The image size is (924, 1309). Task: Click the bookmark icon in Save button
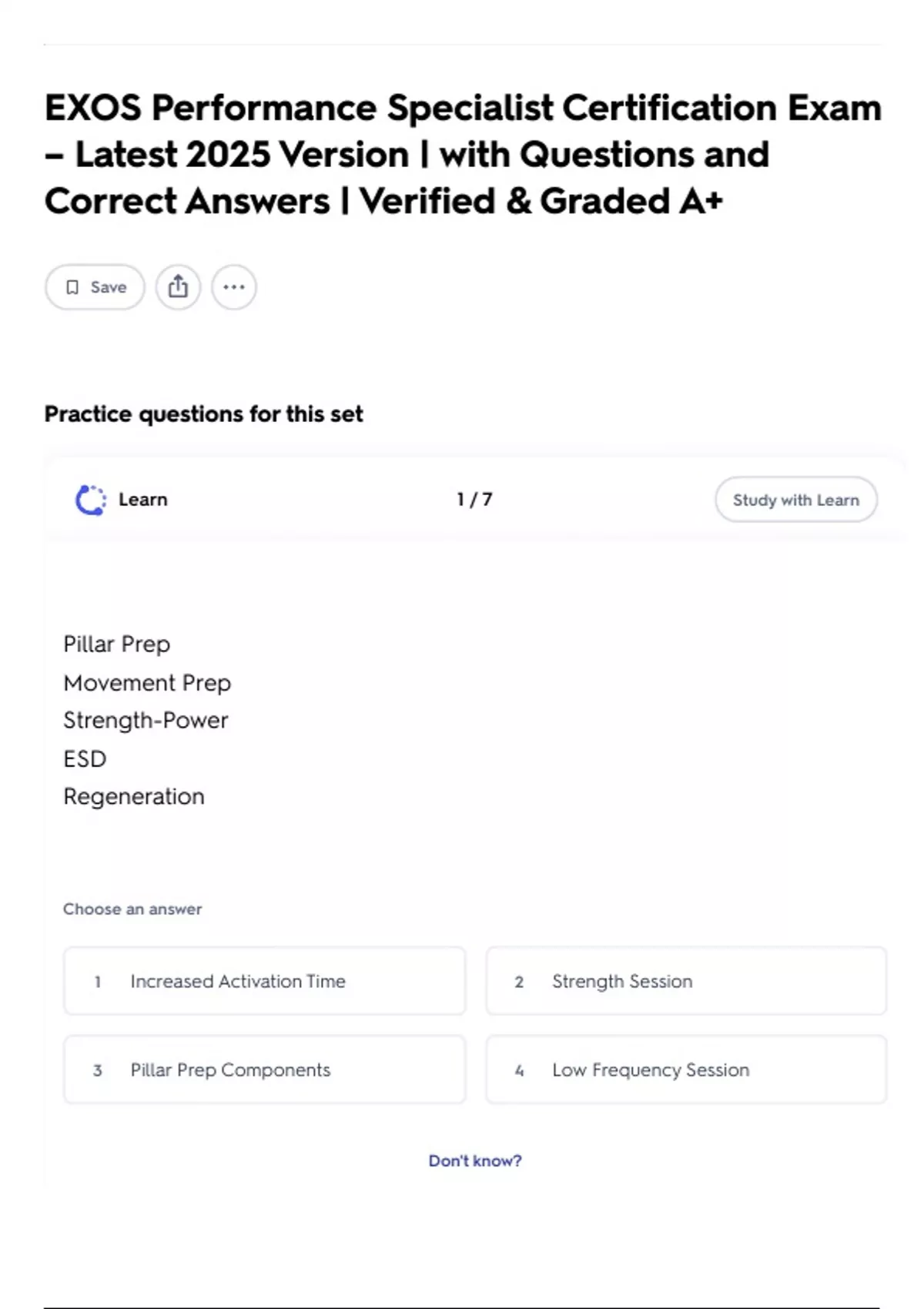[x=72, y=287]
